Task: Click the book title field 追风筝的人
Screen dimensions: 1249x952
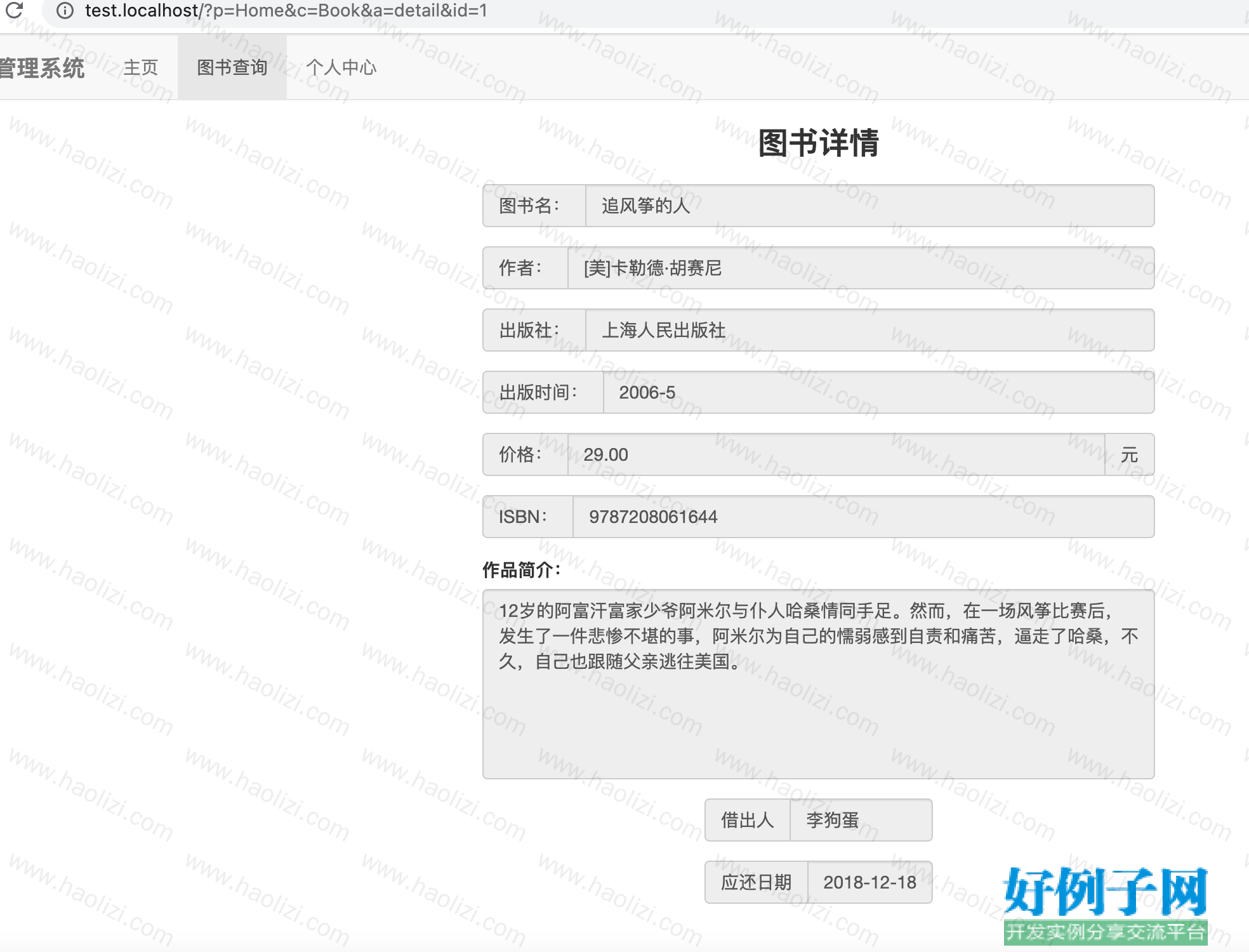Action: 869,206
